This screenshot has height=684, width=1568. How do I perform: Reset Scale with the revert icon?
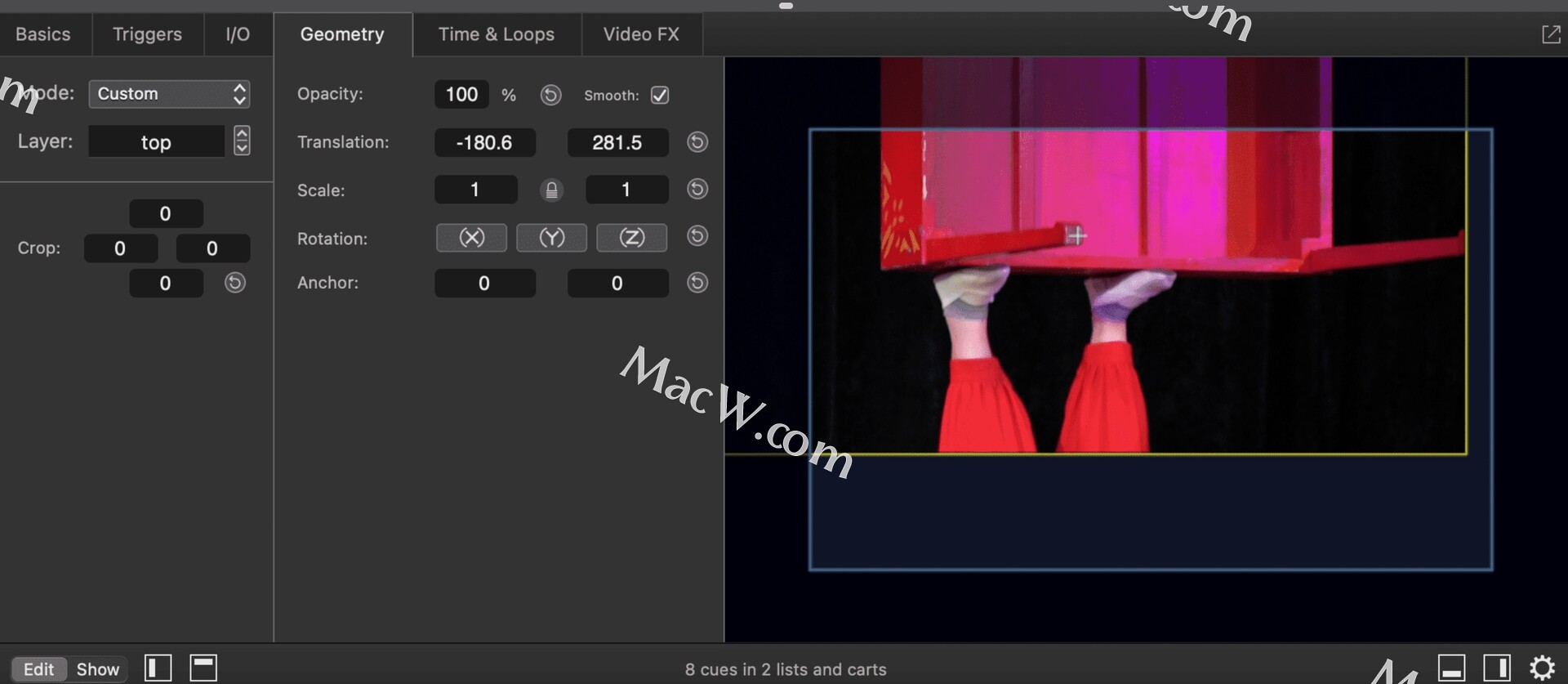click(x=697, y=190)
